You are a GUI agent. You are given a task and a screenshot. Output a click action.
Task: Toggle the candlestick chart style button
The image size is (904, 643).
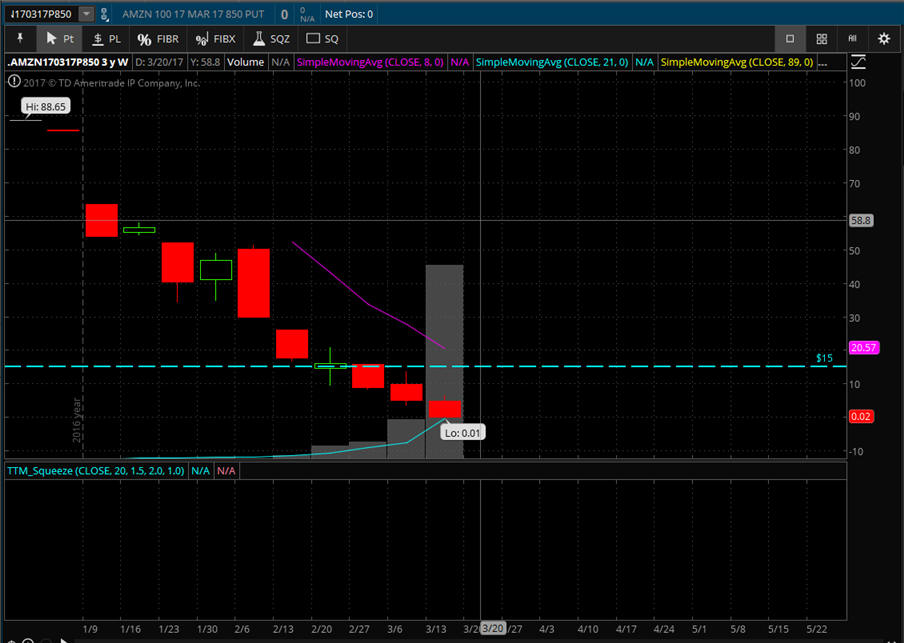click(852, 38)
